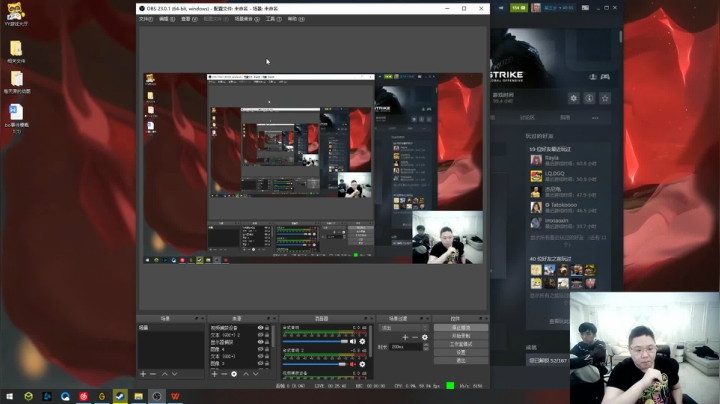Open the 文件(F) menu in OBS

coord(146,19)
